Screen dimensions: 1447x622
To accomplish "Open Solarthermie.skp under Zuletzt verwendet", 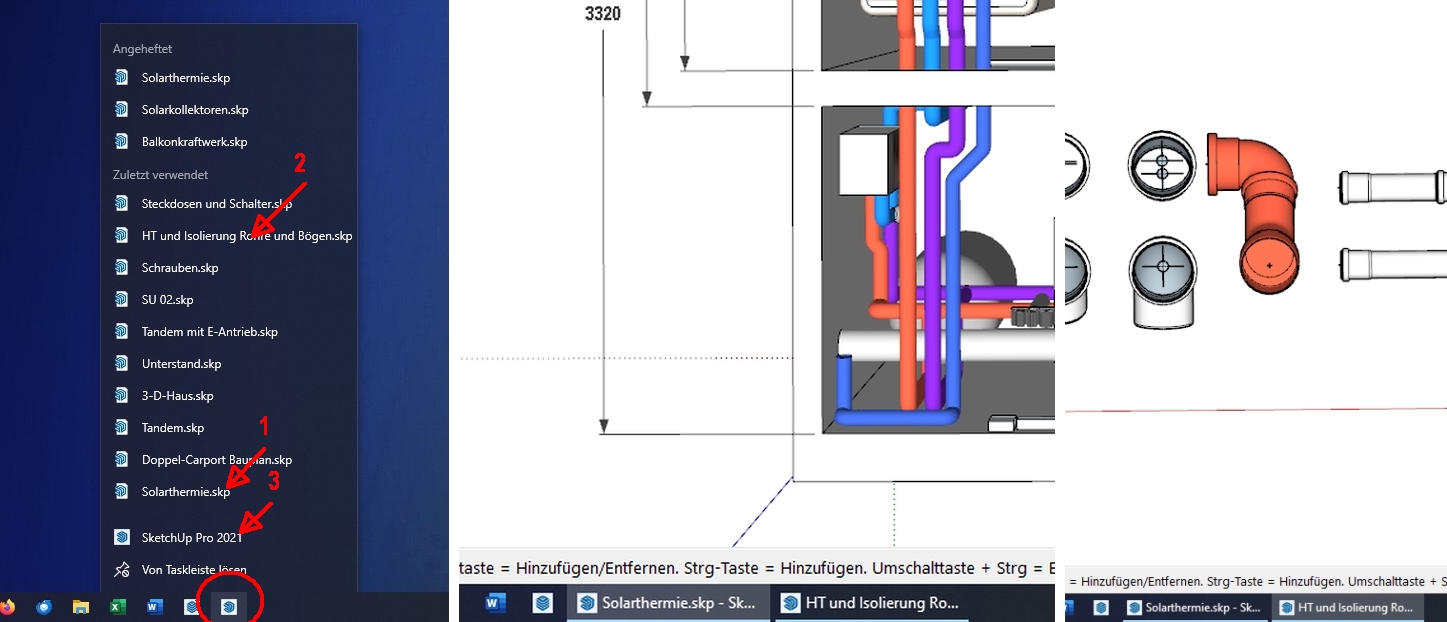I will click(x=229, y=491).
